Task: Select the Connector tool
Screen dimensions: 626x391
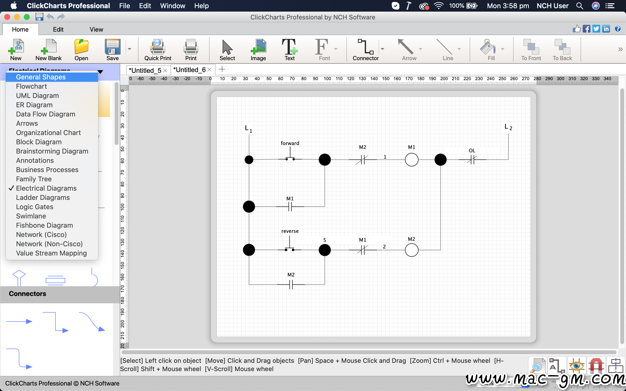Action: click(x=365, y=50)
